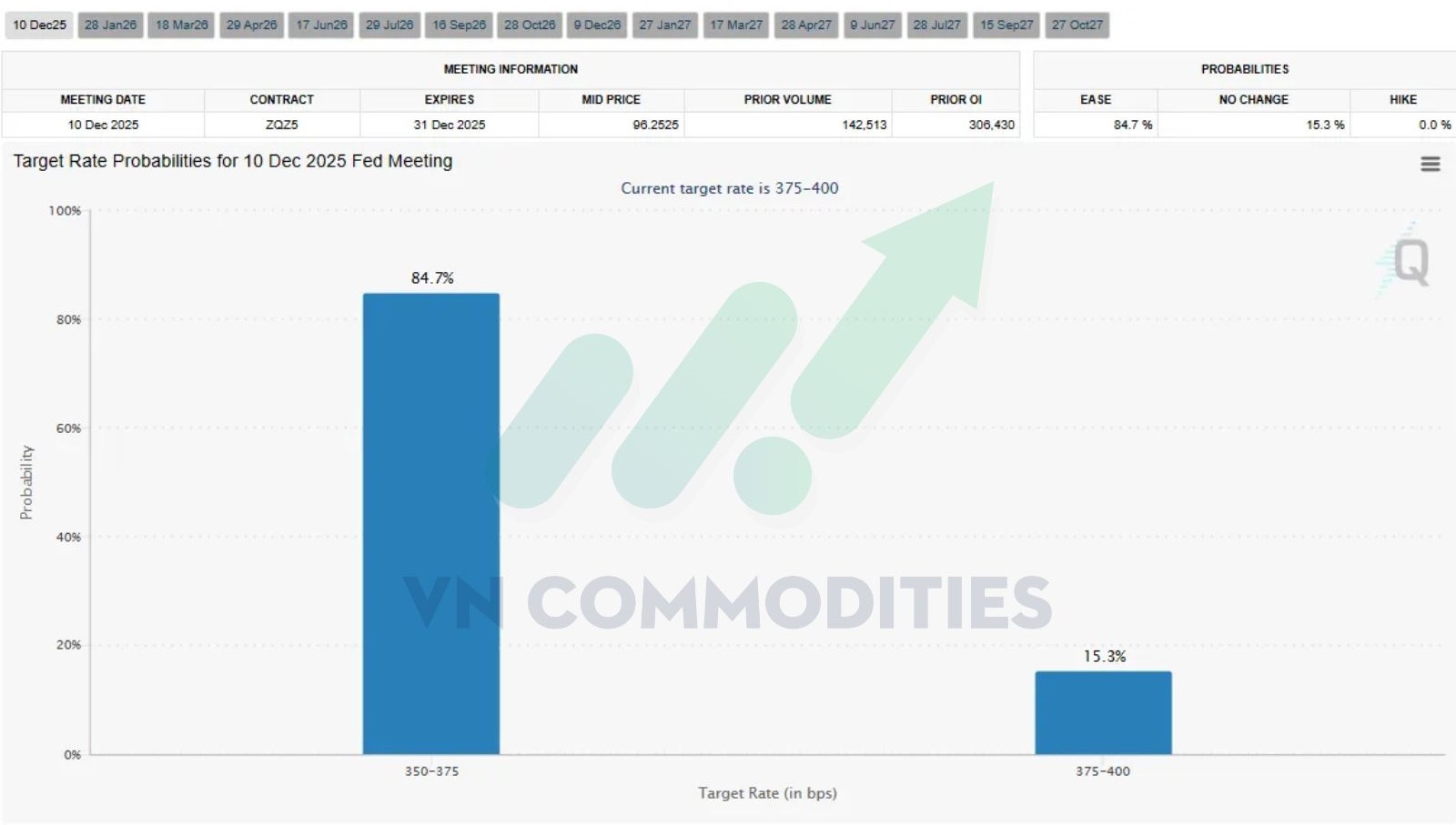Screen dimensions: 1456x825
Task: Open the 18 Mar26 meeting tab
Action: [x=181, y=25]
